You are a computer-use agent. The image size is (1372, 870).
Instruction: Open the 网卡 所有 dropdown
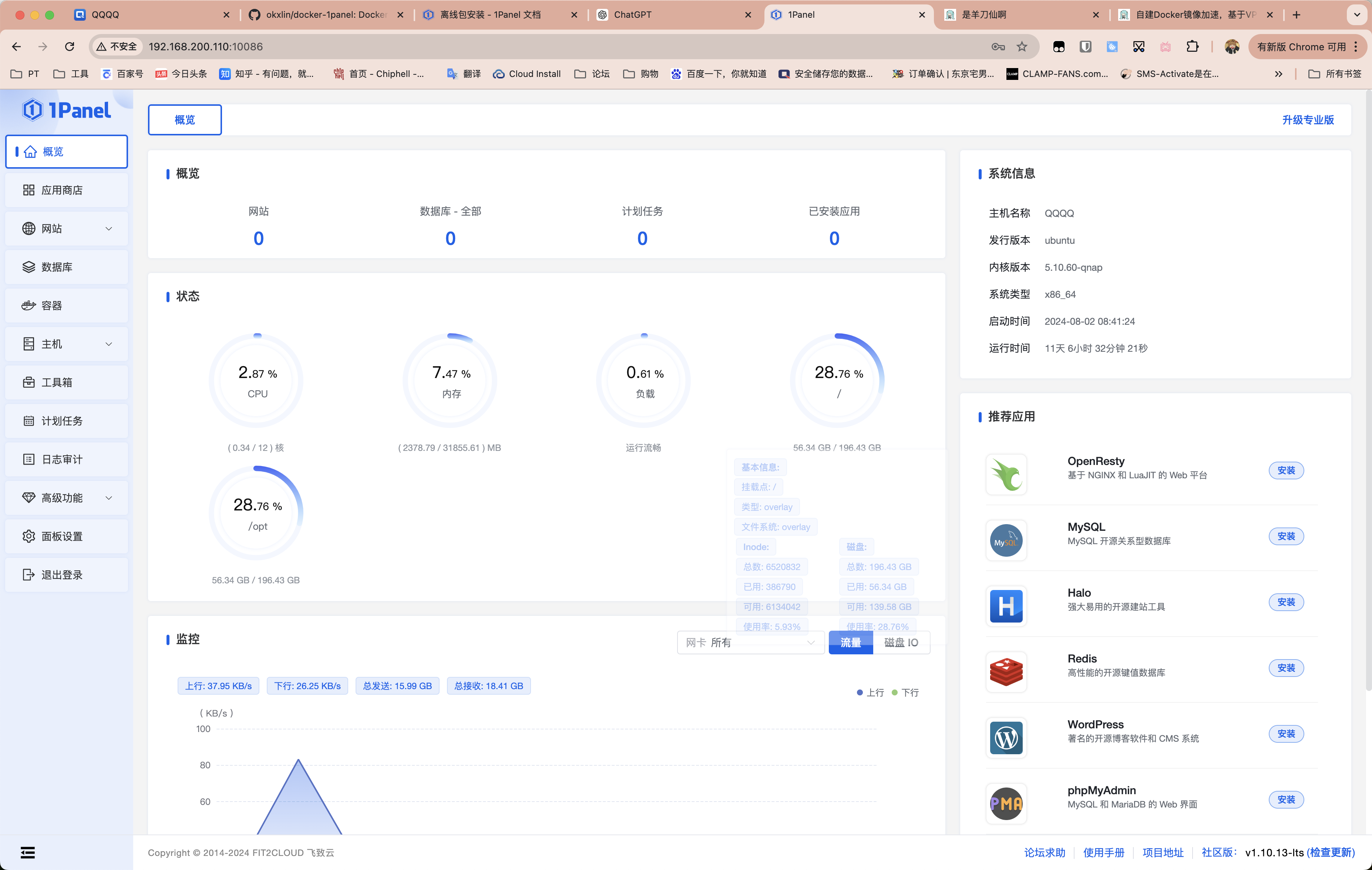coord(750,643)
